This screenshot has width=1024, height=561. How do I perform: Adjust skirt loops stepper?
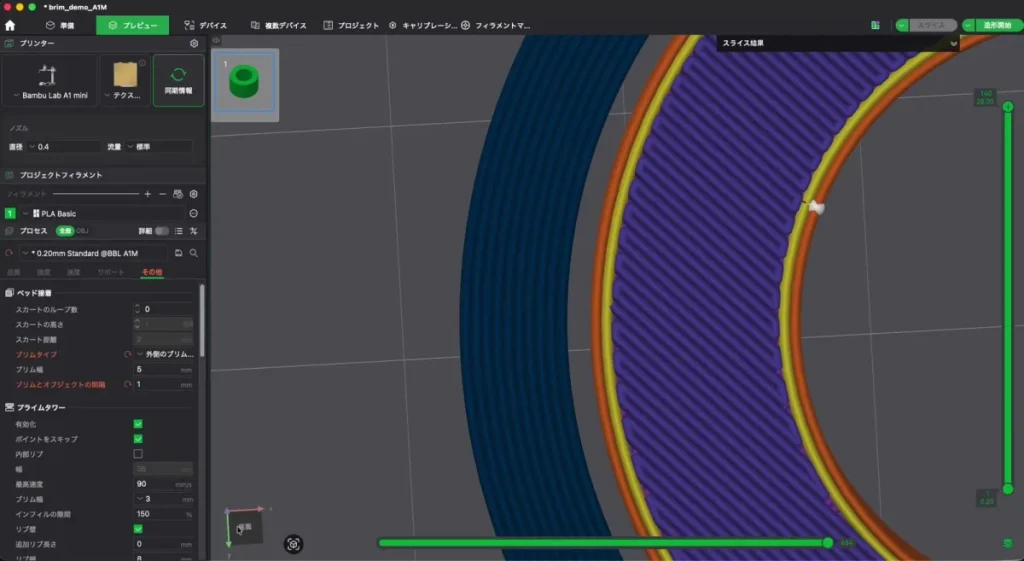pos(137,309)
